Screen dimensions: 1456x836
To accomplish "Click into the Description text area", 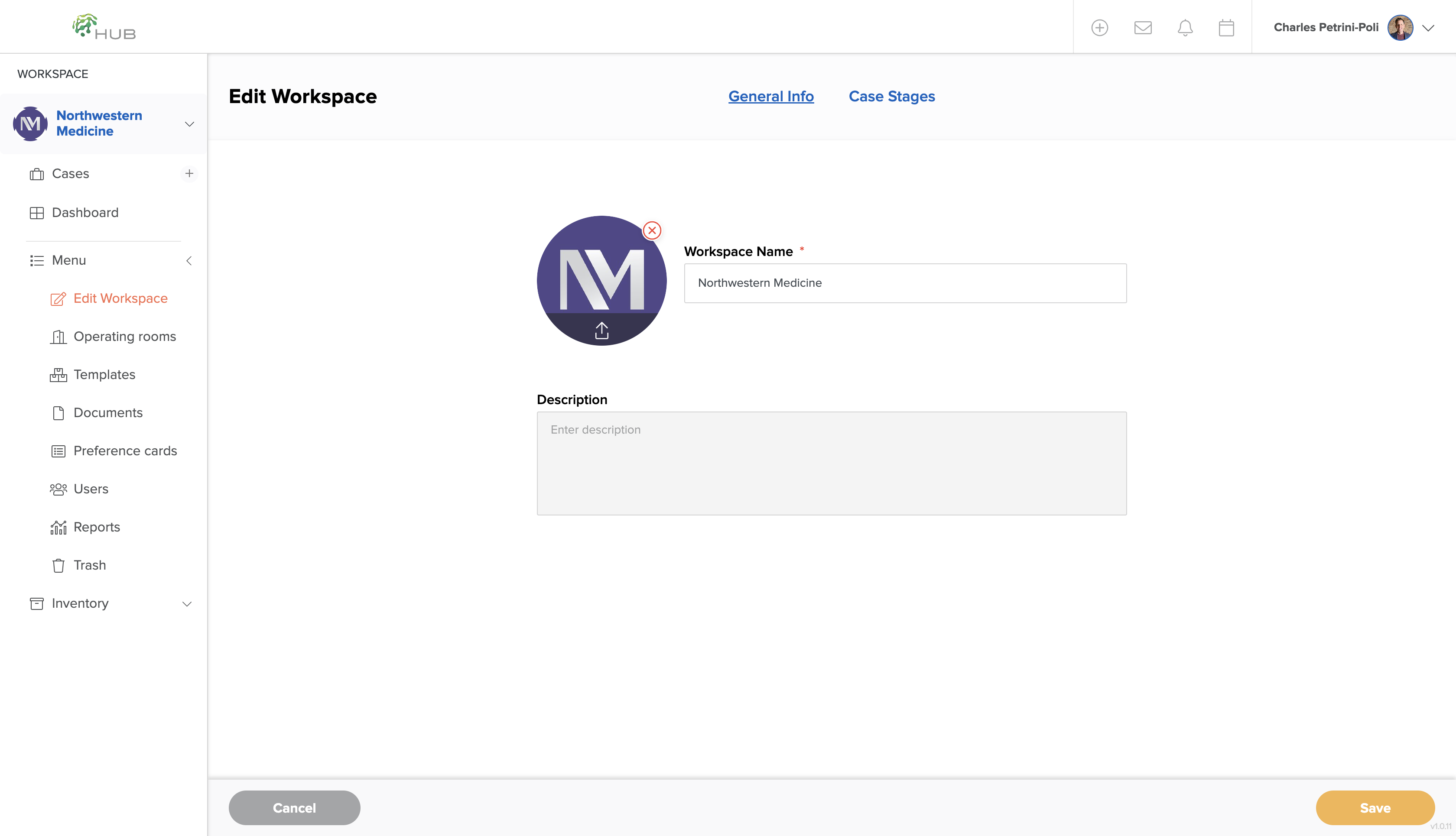I will pos(832,463).
